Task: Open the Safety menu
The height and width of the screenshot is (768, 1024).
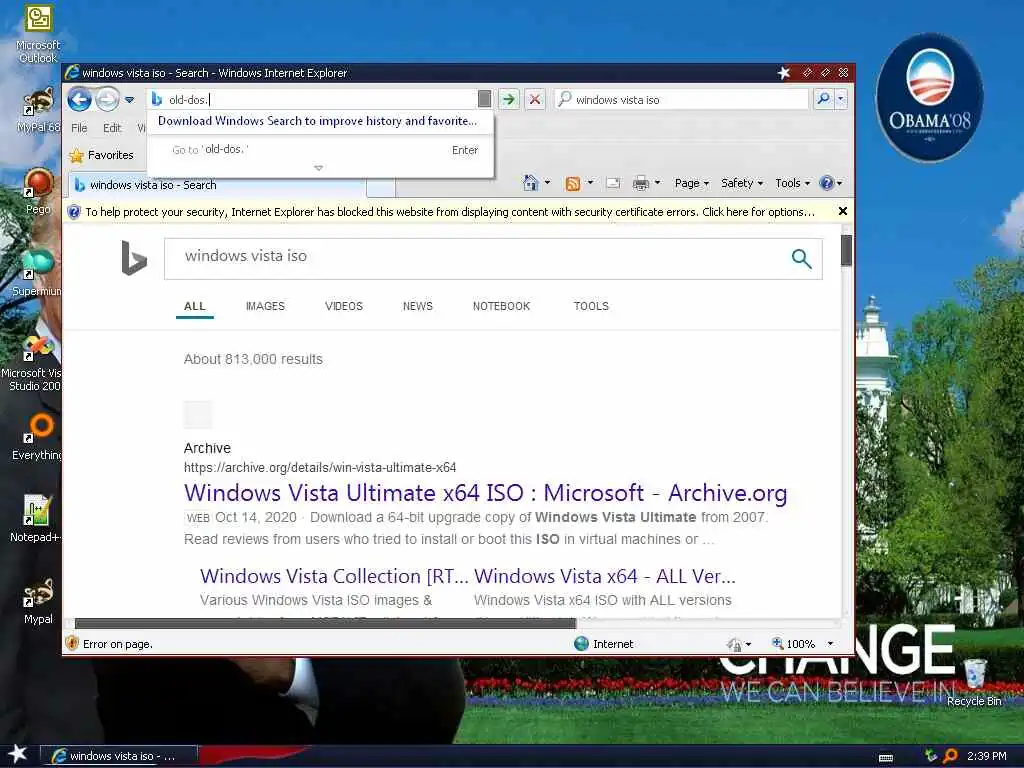Action: tap(742, 184)
